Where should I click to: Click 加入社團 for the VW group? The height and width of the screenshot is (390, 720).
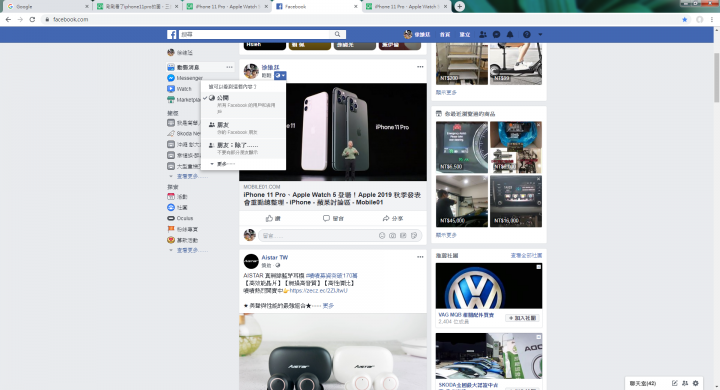point(522,318)
